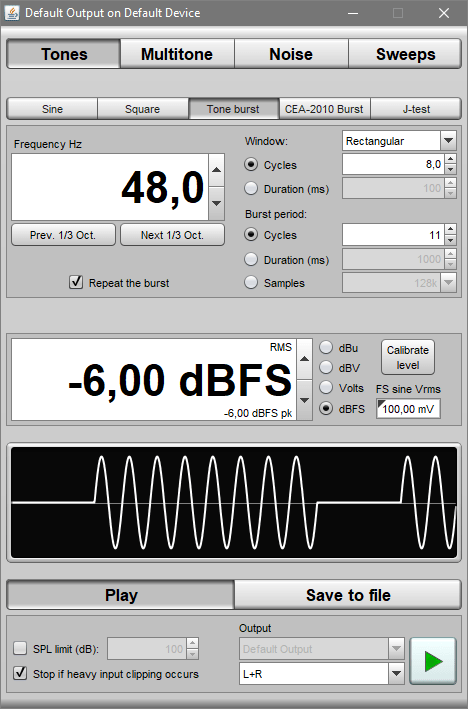Screen dimensions: 468x709
Task: Select the J-test tab
Action: pos(416,109)
